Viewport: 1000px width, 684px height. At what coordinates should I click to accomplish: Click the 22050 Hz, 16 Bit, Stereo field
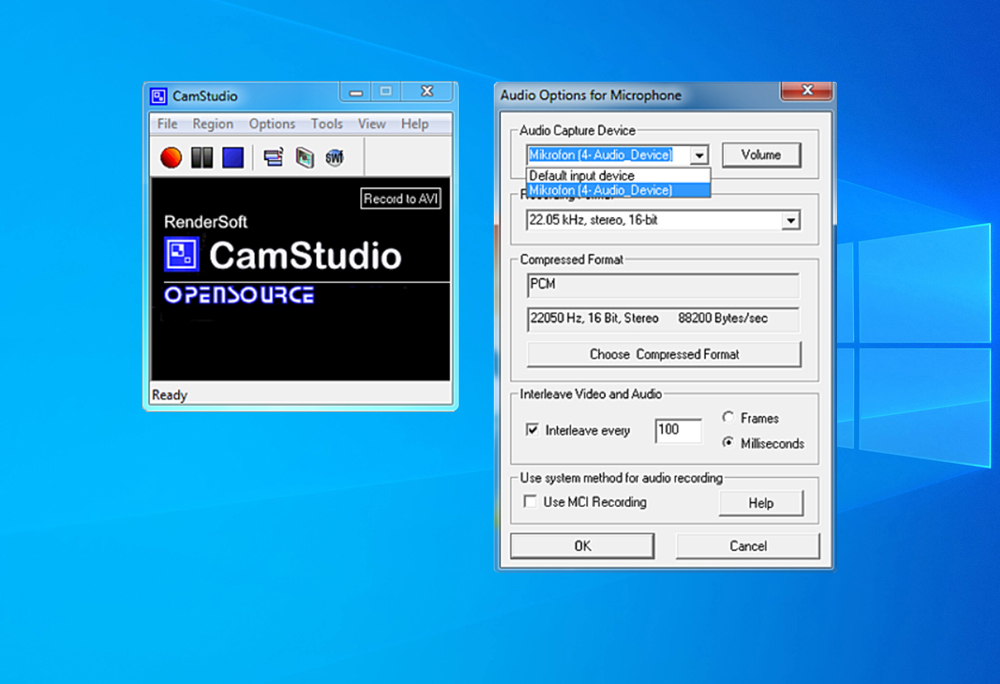tap(663, 319)
